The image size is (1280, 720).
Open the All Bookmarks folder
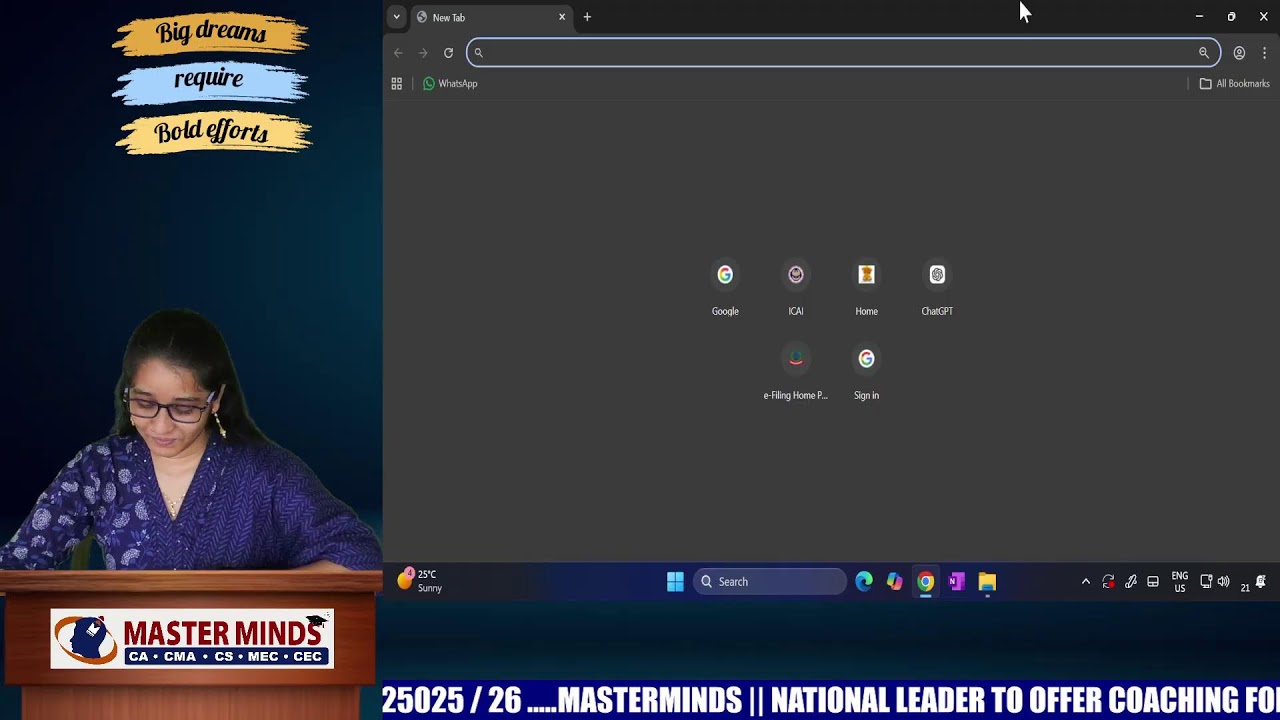tap(1235, 84)
